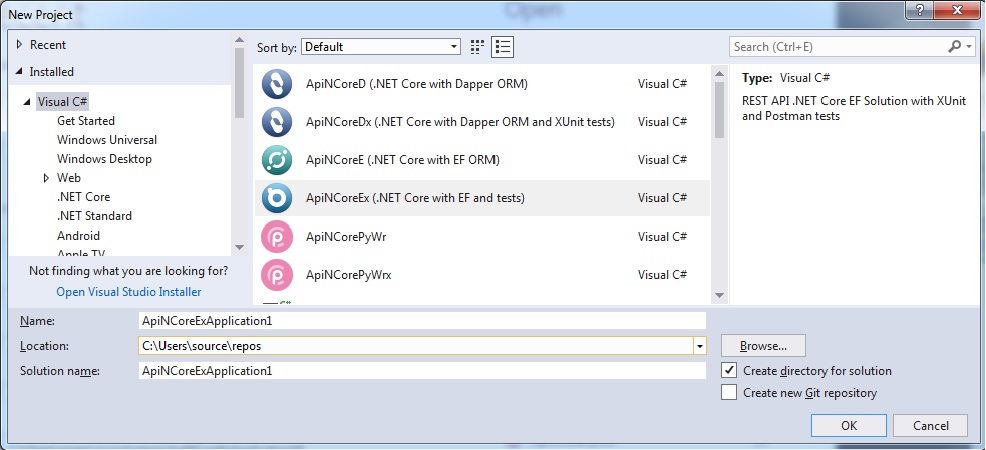
Task: Select Get Started in the tree
Action: [86, 121]
